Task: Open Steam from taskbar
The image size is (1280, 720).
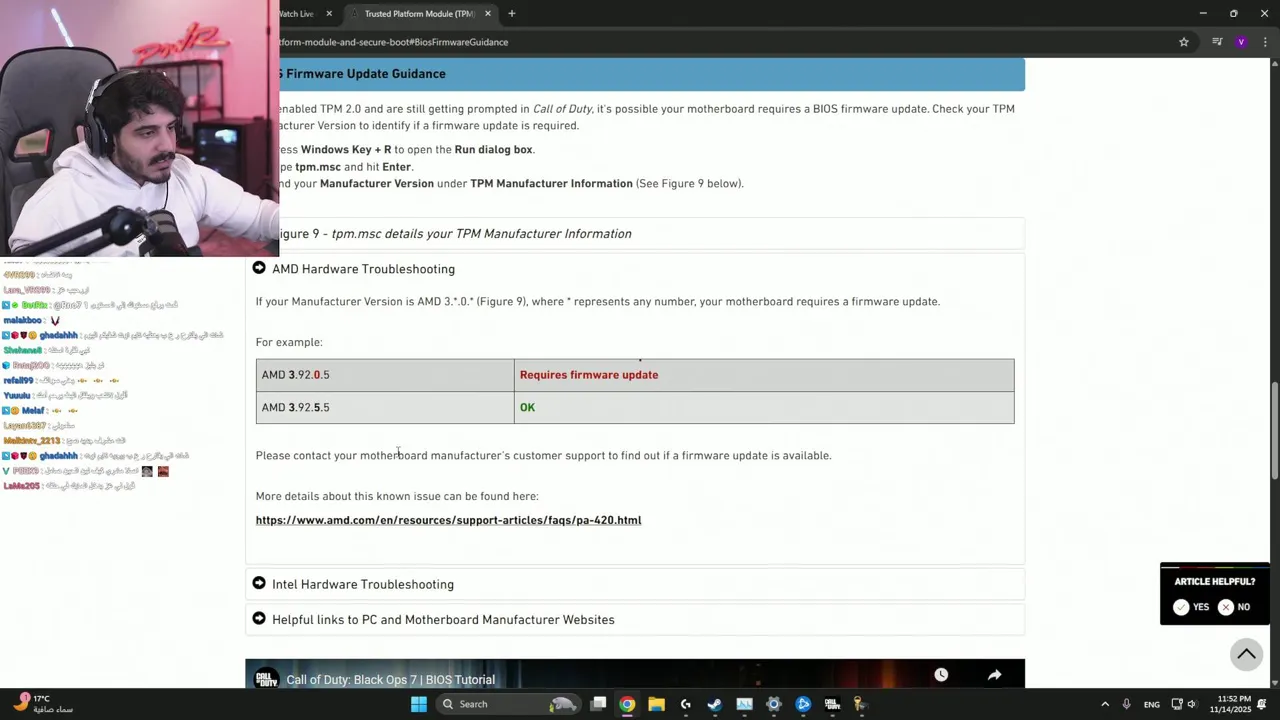Action: (715, 704)
